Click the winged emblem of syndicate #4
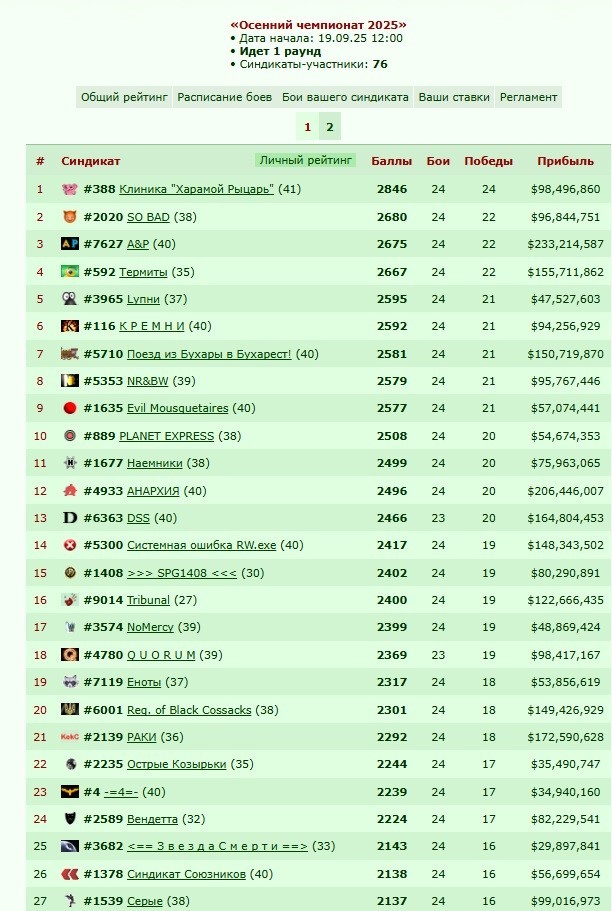Viewport: 612px width, 911px height. 70,791
